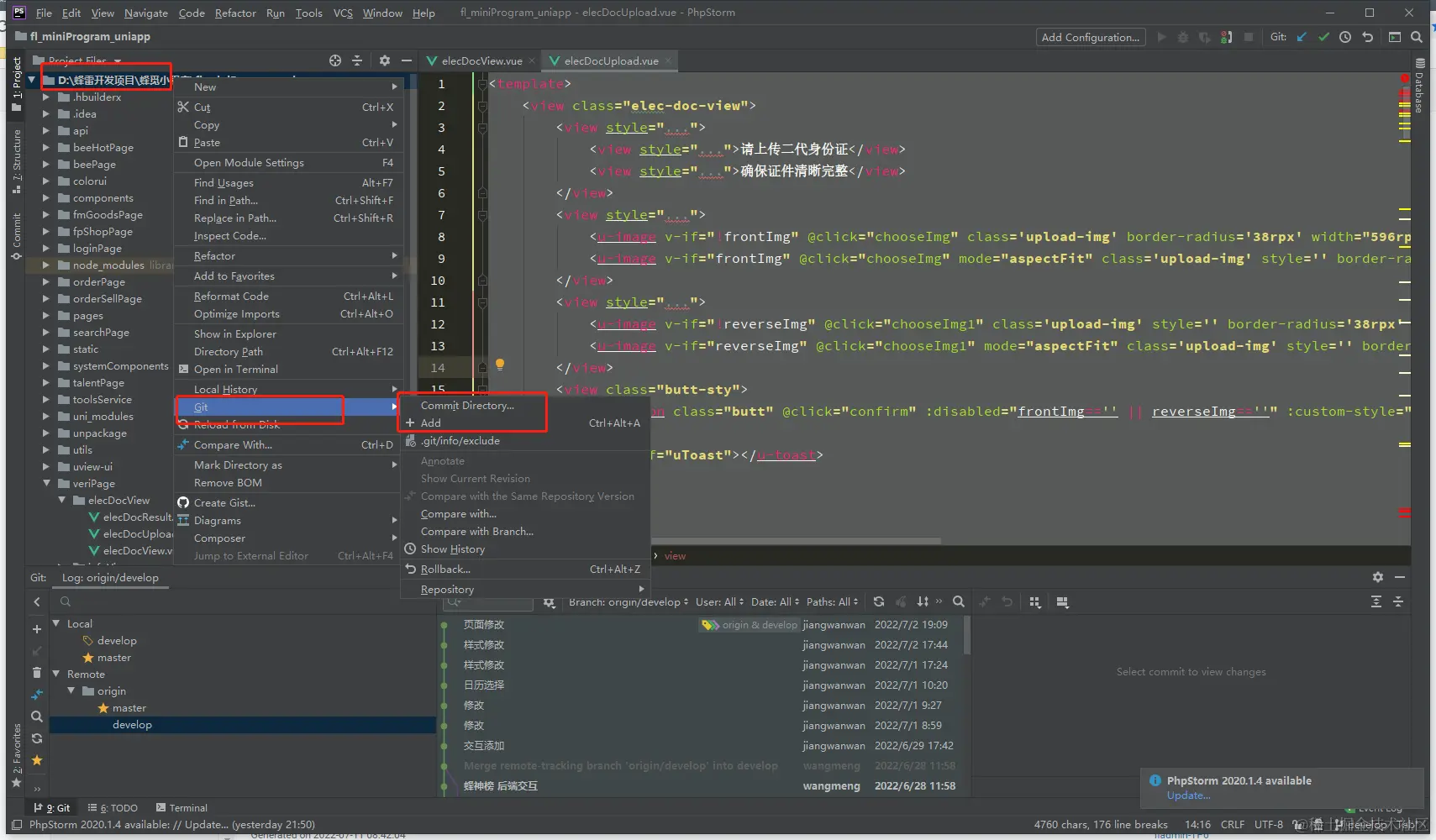Click CRLF line separator in status bar
The width and height of the screenshot is (1436, 840).
coord(1233,825)
